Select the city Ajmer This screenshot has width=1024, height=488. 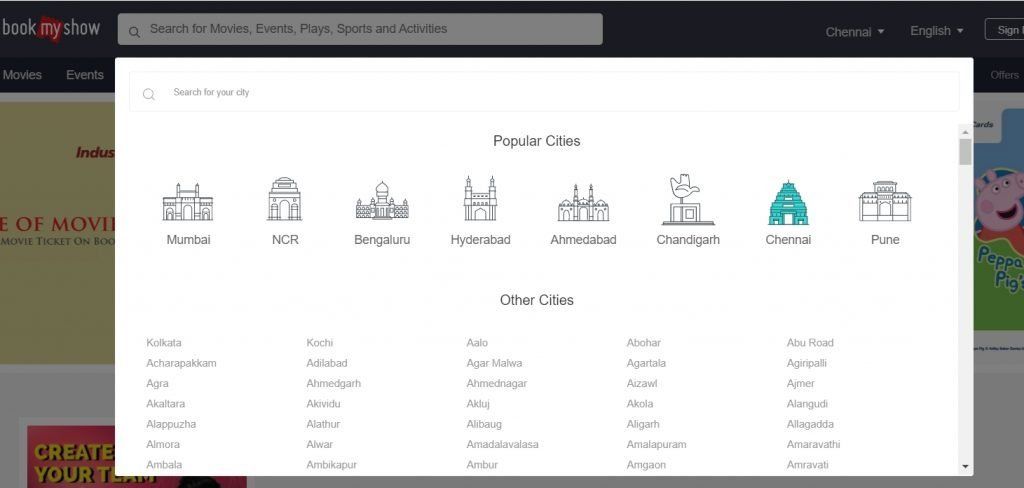tap(801, 383)
